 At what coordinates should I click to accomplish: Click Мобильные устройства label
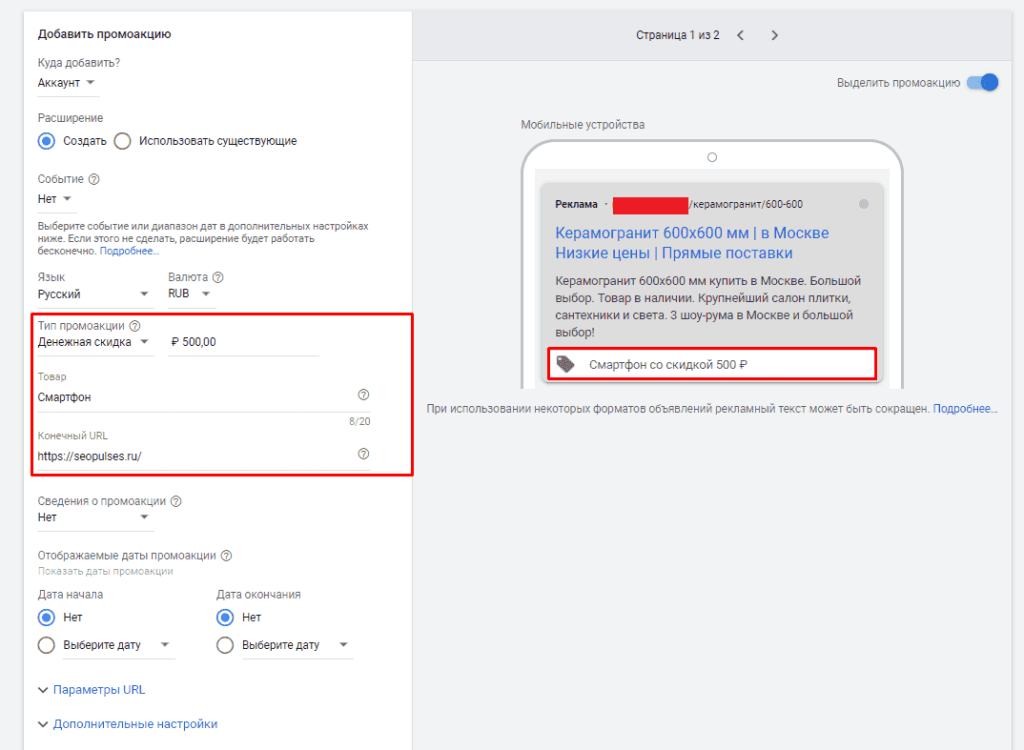[x=583, y=125]
